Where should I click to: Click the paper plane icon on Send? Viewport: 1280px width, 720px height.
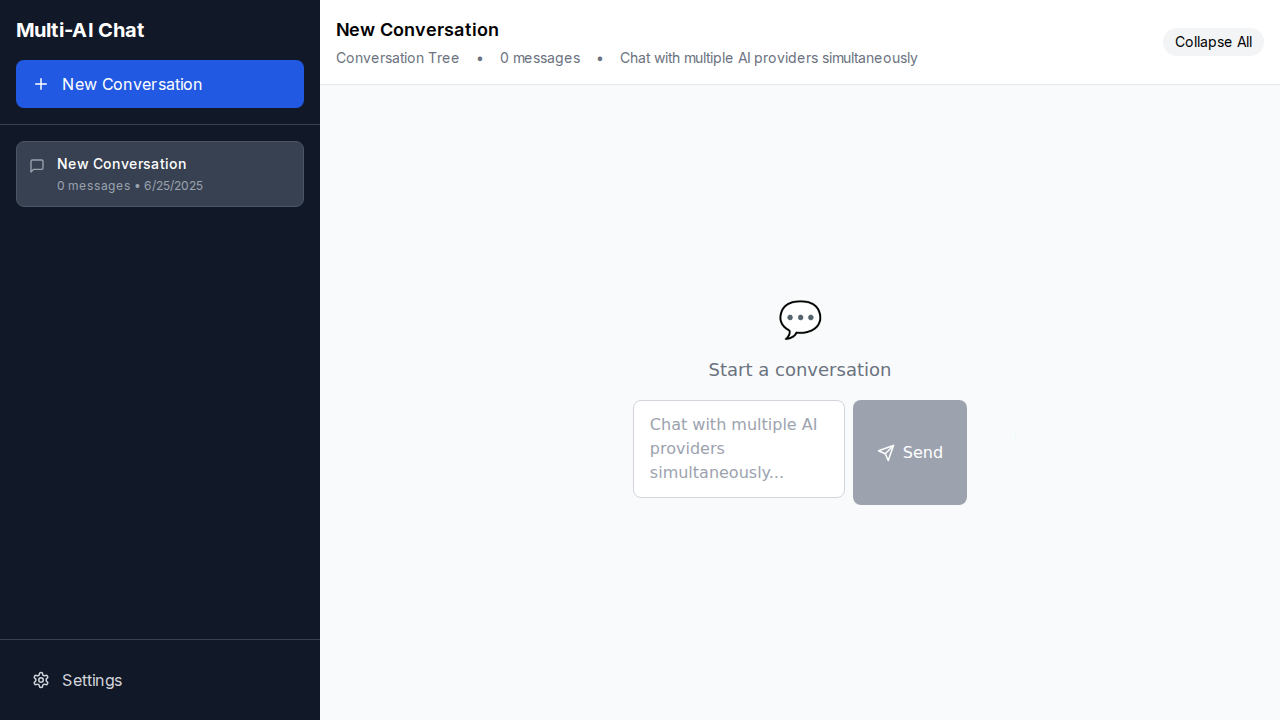tap(886, 453)
